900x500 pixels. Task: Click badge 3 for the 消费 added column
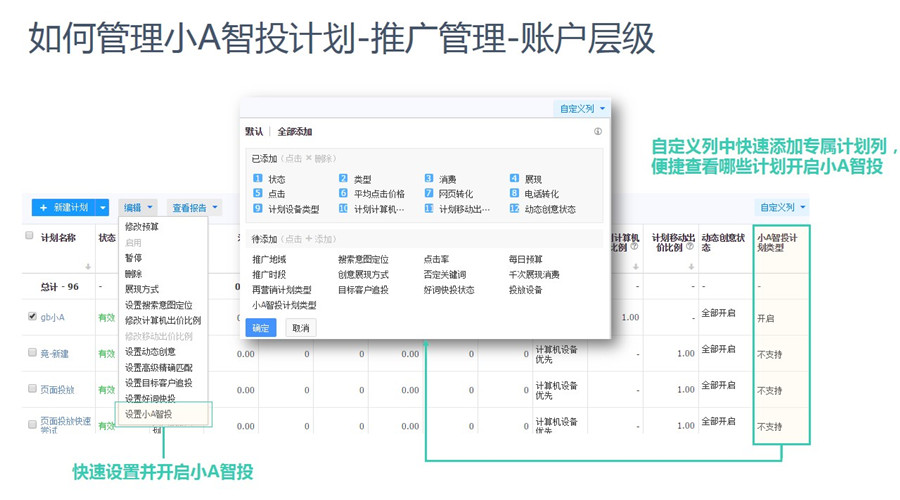tap(429, 179)
